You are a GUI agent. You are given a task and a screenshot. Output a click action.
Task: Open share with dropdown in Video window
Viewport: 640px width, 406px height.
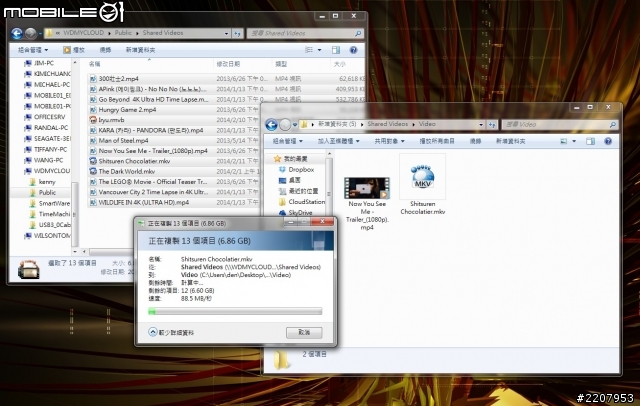pyautogui.click(x=389, y=141)
